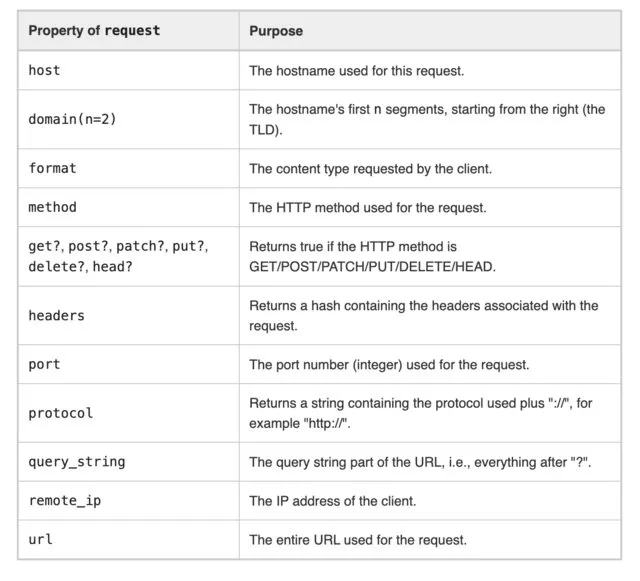
Task: Click "The hostname used for this request" text
Action: (355, 71)
